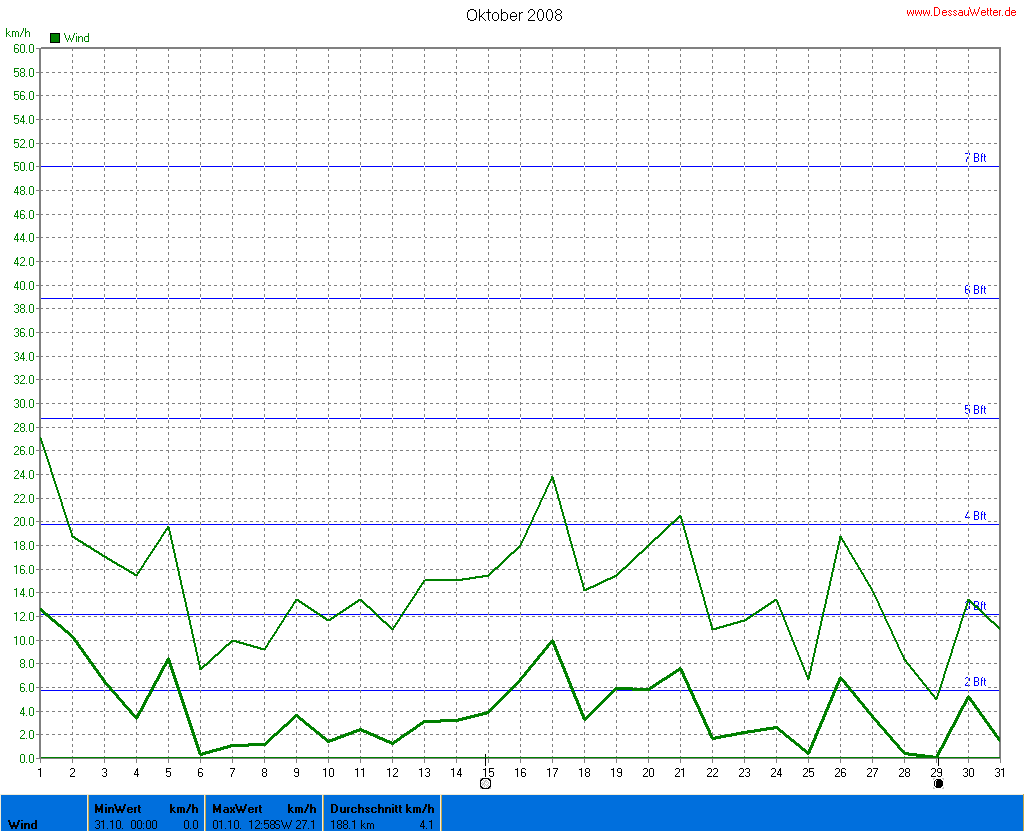
Task: Click the 2 Bft line label
Action: coord(975,682)
